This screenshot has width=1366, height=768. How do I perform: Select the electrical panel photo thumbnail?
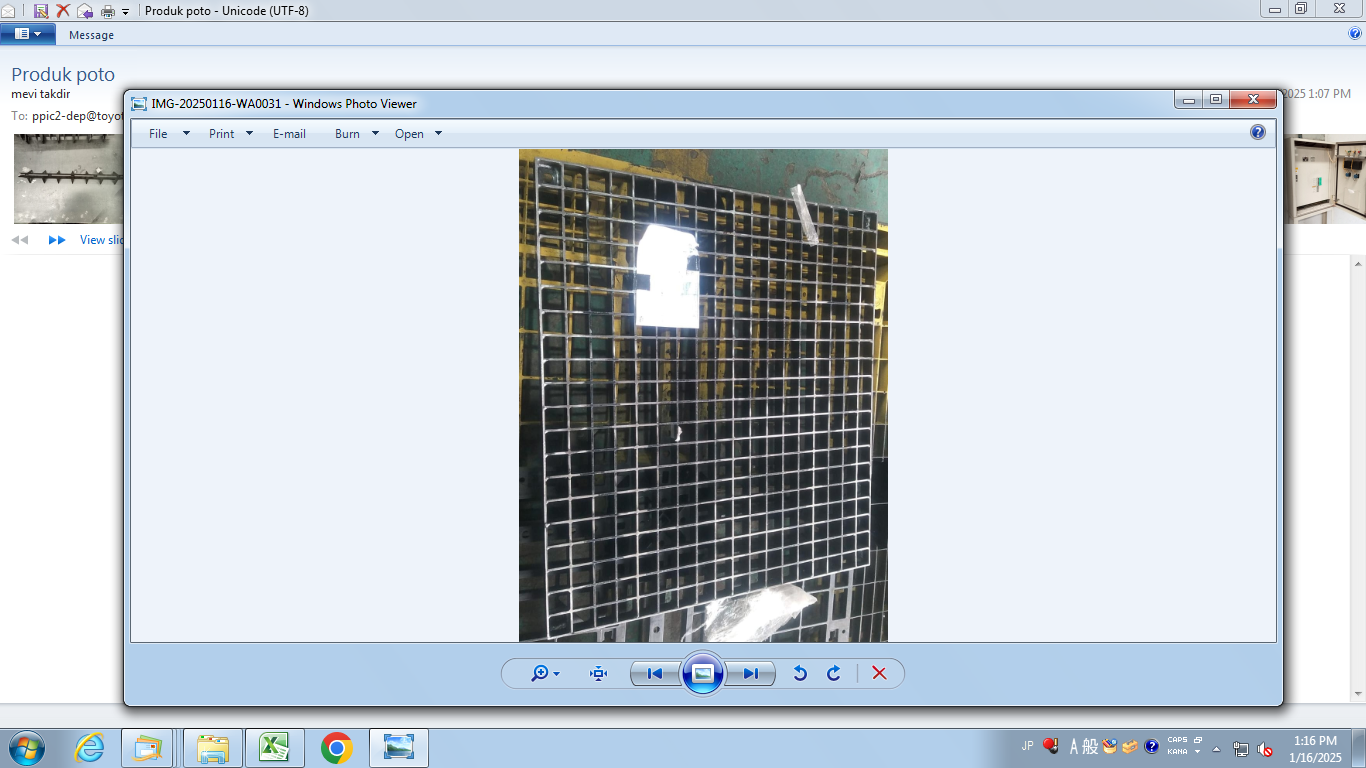coord(1323,179)
